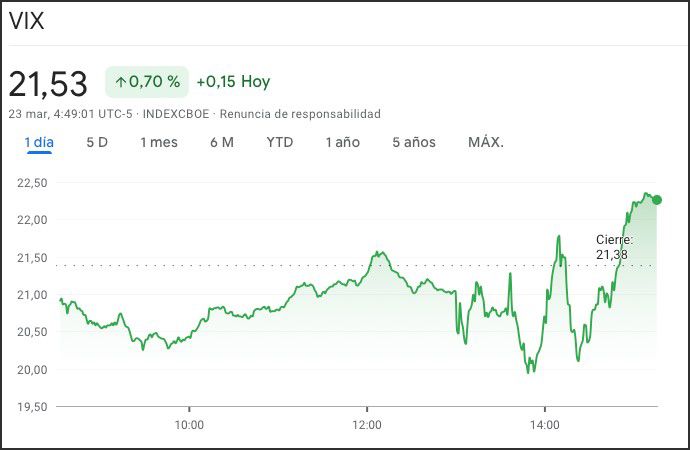Viewport: 690px width, 450px height.
Task: Click the green up-arrow in the percentage badge
Action: [x=121, y=82]
